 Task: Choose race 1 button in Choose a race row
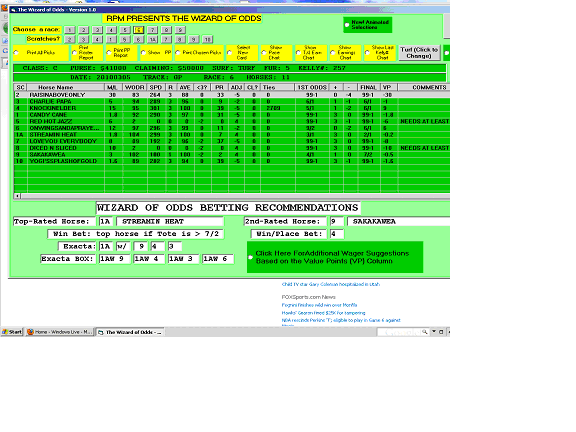click(x=69, y=30)
